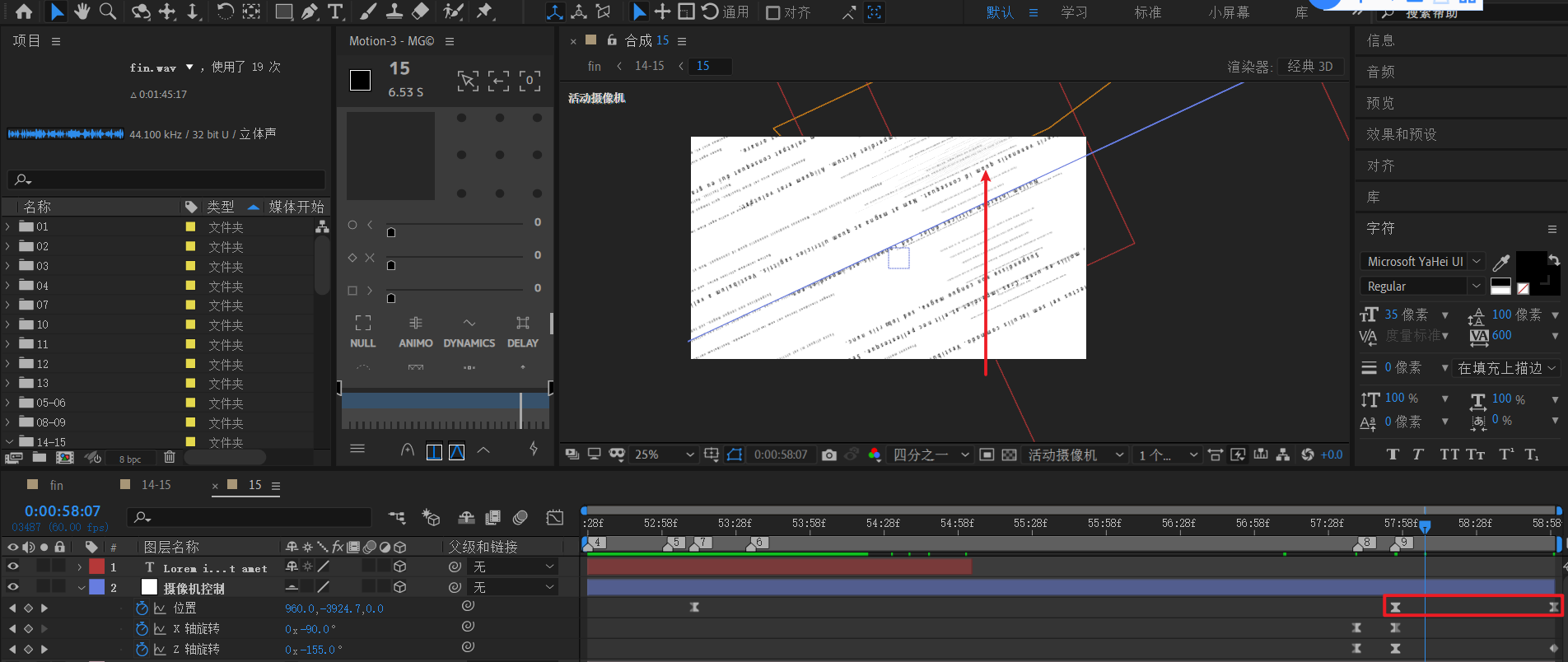This screenshot has height=662, width=1568.
Task: Open the 25% magnification dropdown
Action: (x=664, y=455)
